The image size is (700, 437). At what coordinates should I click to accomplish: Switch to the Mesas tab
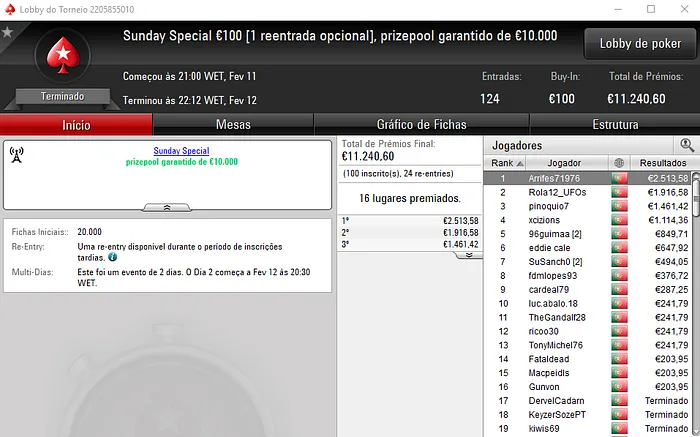tap(233, 125)
